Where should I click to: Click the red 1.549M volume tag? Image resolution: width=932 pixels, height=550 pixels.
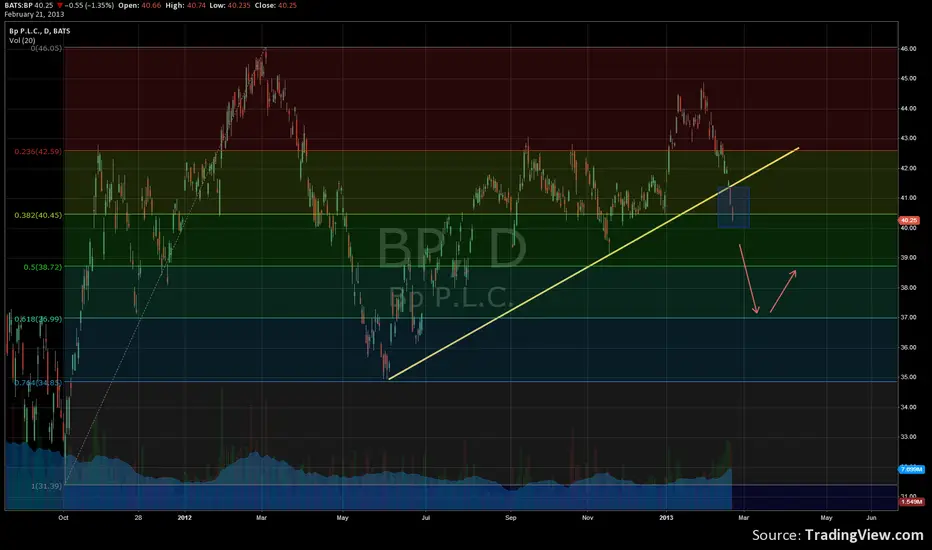click(911, 502)
